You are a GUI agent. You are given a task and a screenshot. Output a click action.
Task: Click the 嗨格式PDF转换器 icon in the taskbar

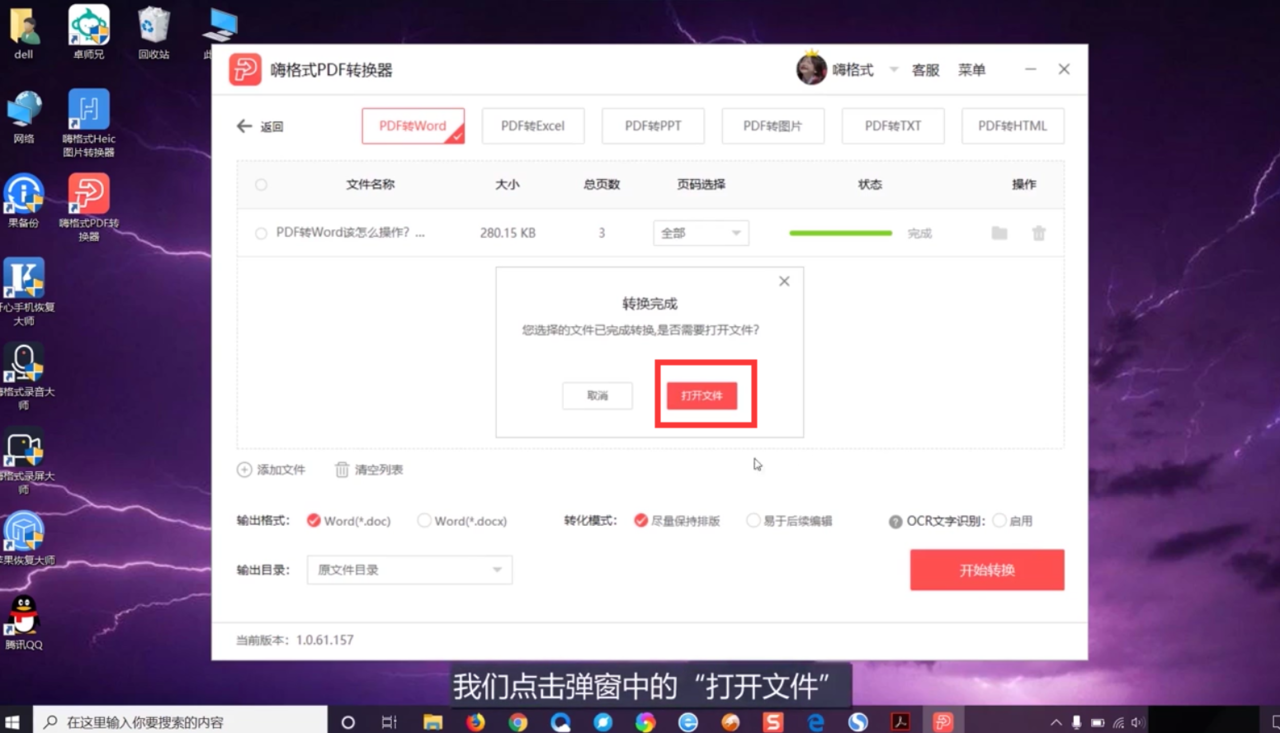click(943, 722)
